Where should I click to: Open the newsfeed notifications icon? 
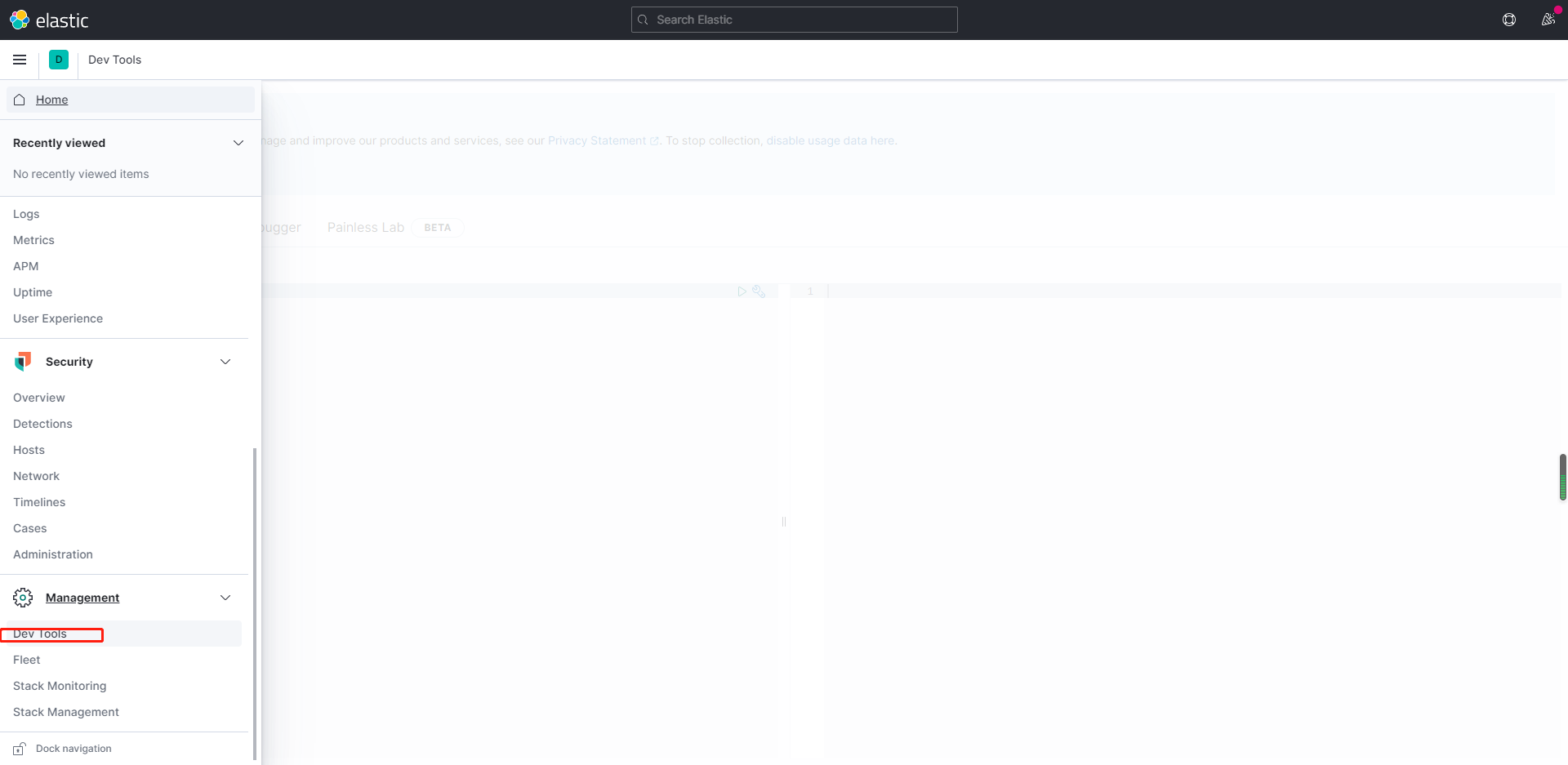(x=1548, y=20)
